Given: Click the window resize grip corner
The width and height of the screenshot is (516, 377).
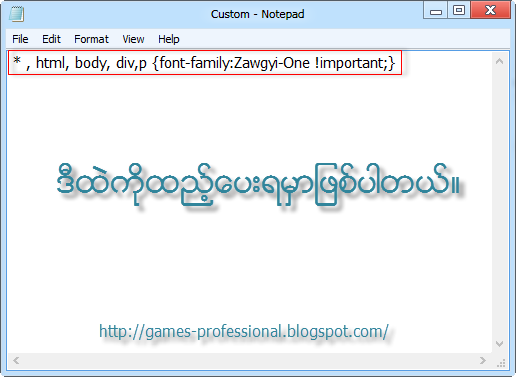Looking at the screenshot, I should tap(501, 363).
